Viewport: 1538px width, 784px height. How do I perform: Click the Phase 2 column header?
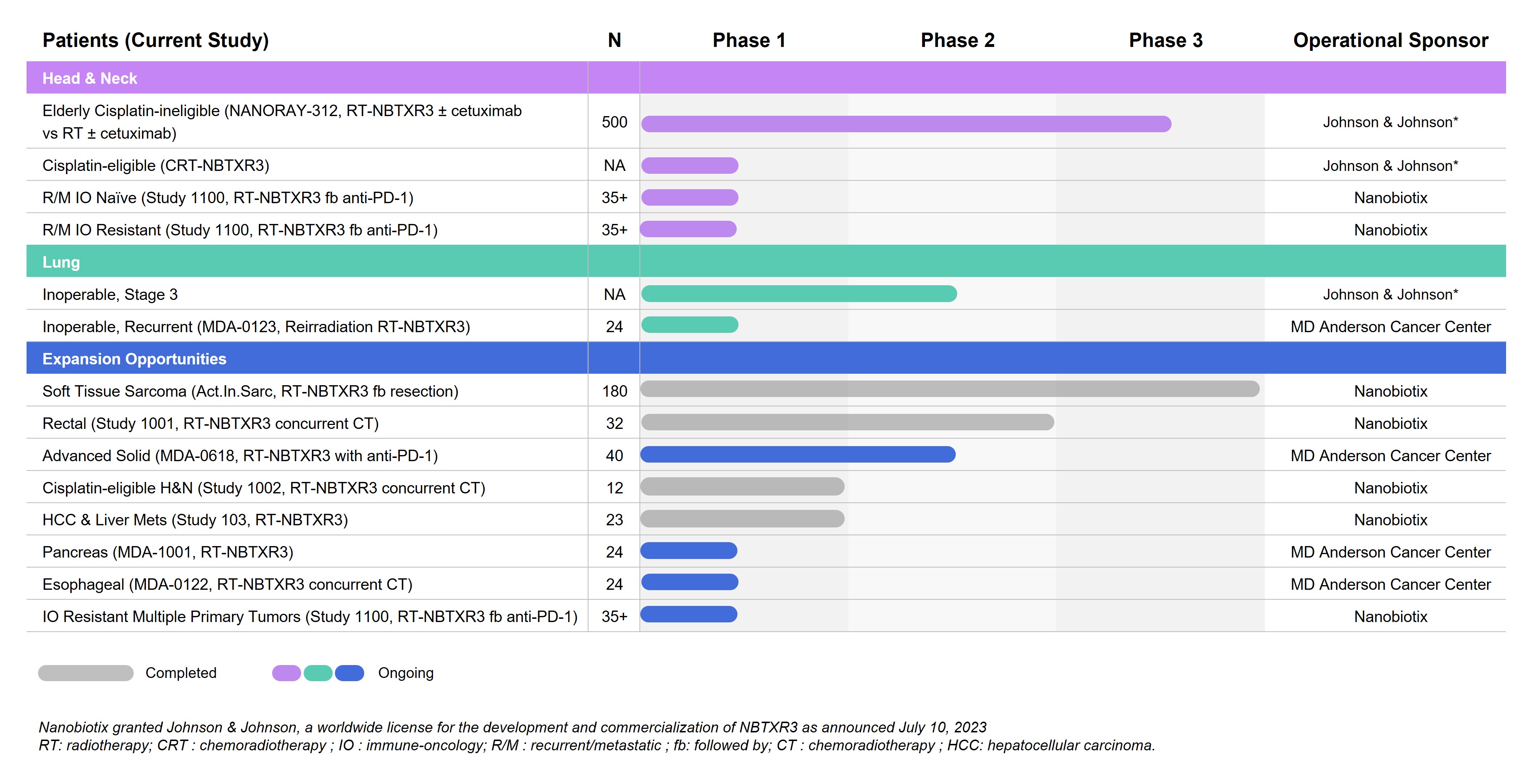pos(957,40)
